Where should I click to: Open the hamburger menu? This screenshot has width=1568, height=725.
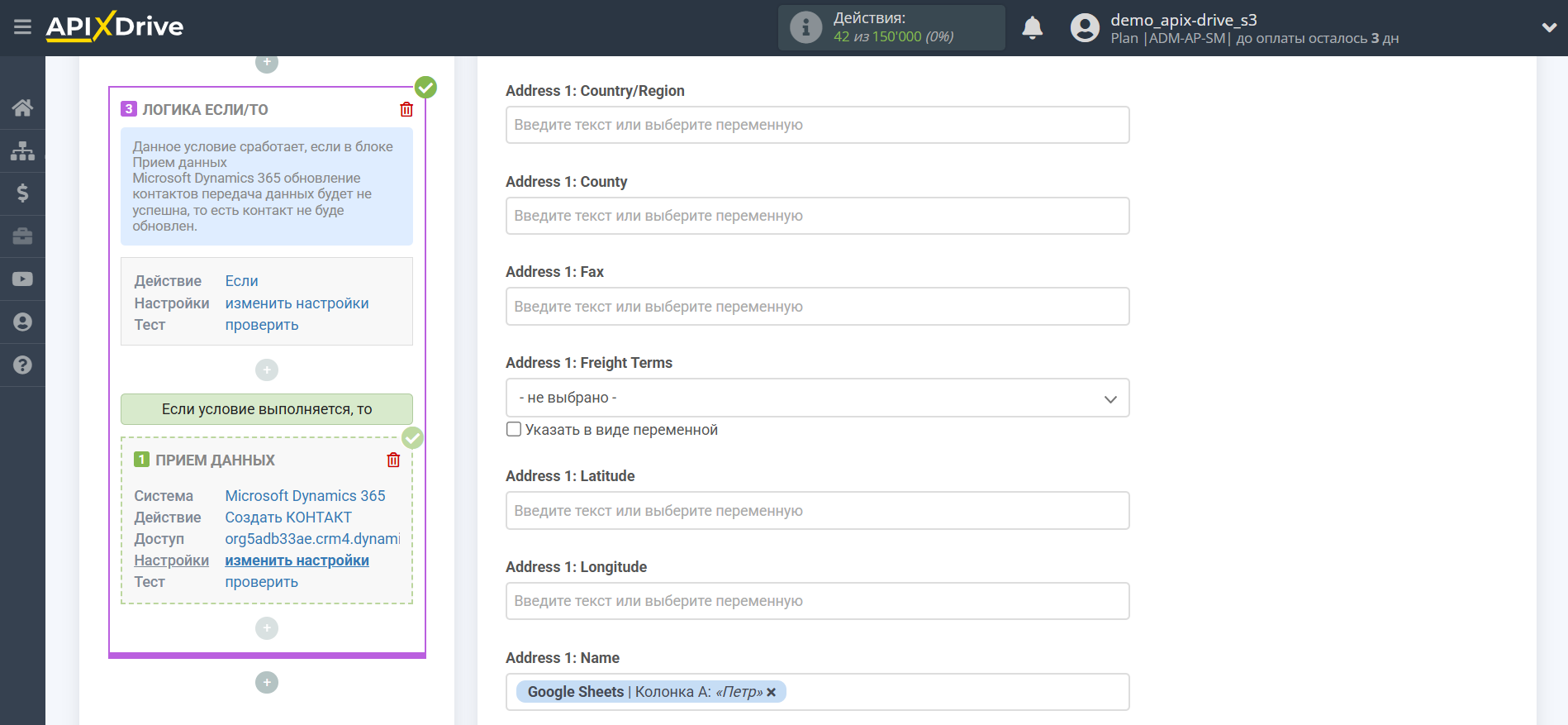(22, 27)
